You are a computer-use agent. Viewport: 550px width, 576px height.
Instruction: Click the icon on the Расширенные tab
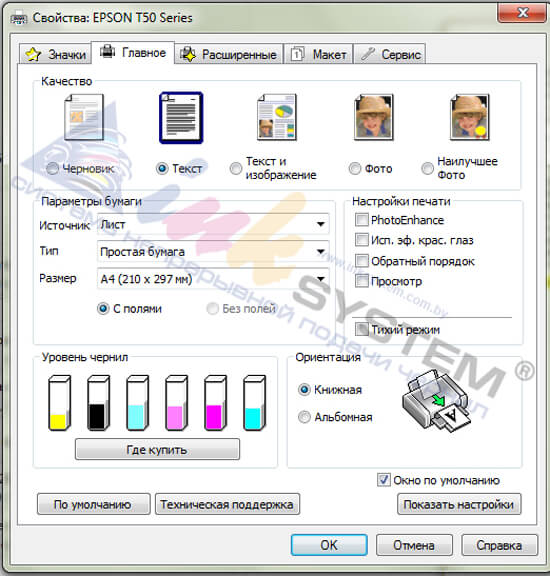click(188, 54)
